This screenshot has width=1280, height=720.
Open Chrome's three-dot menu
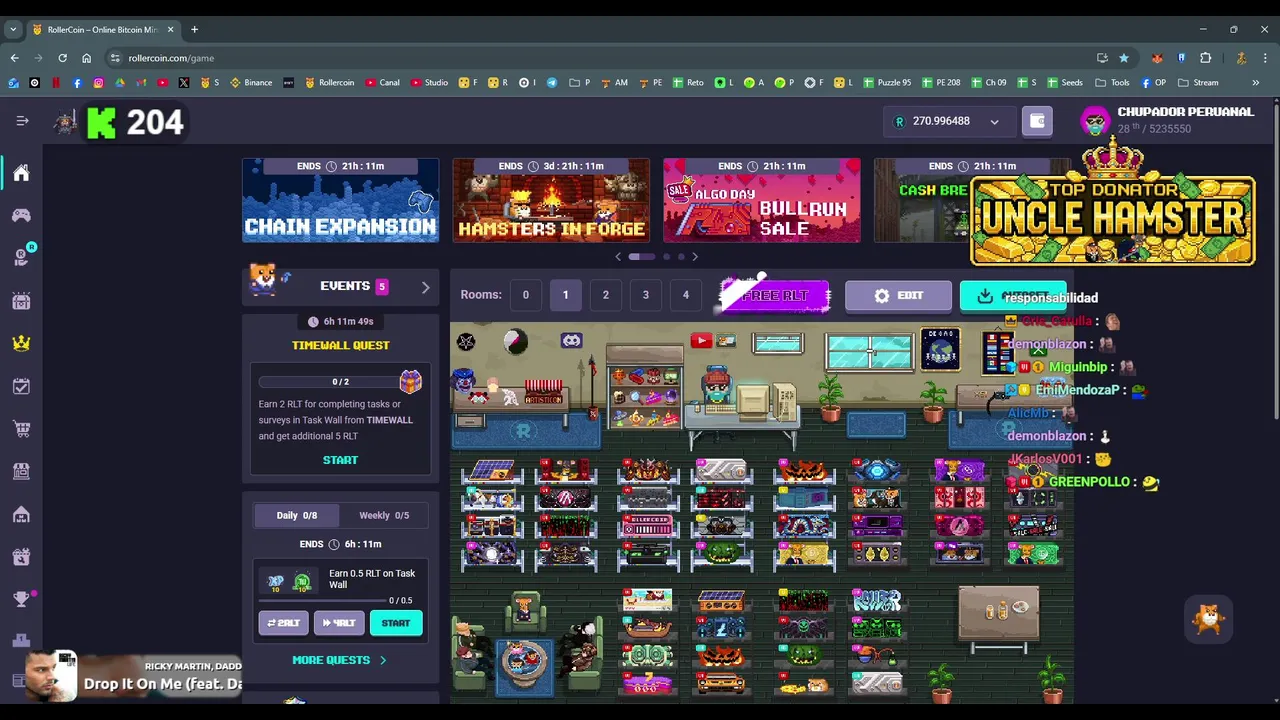click(x=1265, y=58)
